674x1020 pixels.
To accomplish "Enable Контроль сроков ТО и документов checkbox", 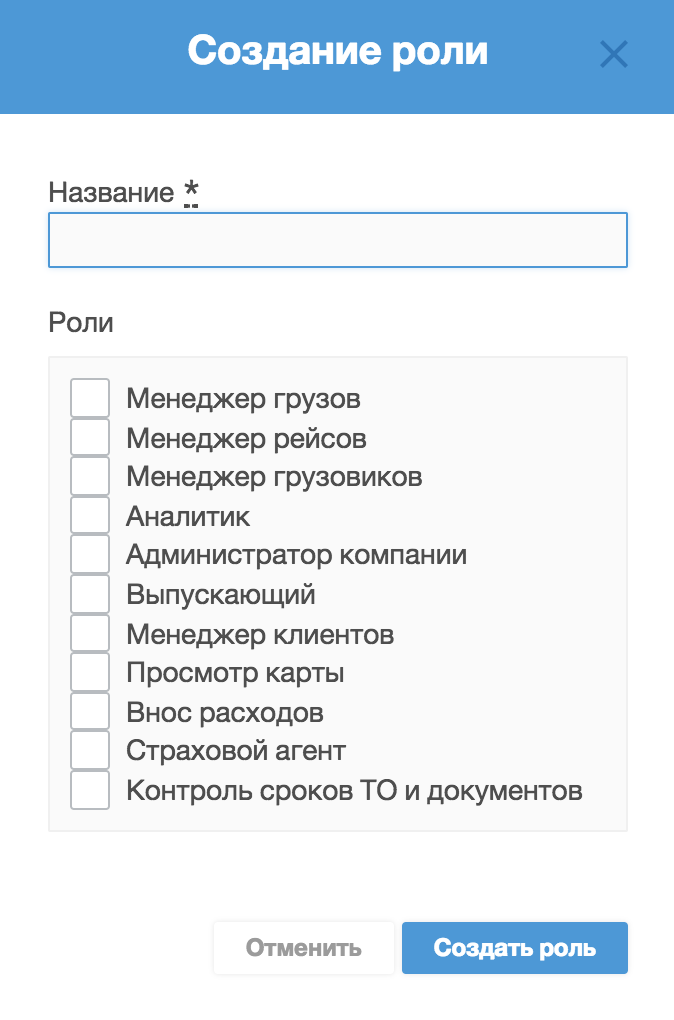I will tap(90, 791).
